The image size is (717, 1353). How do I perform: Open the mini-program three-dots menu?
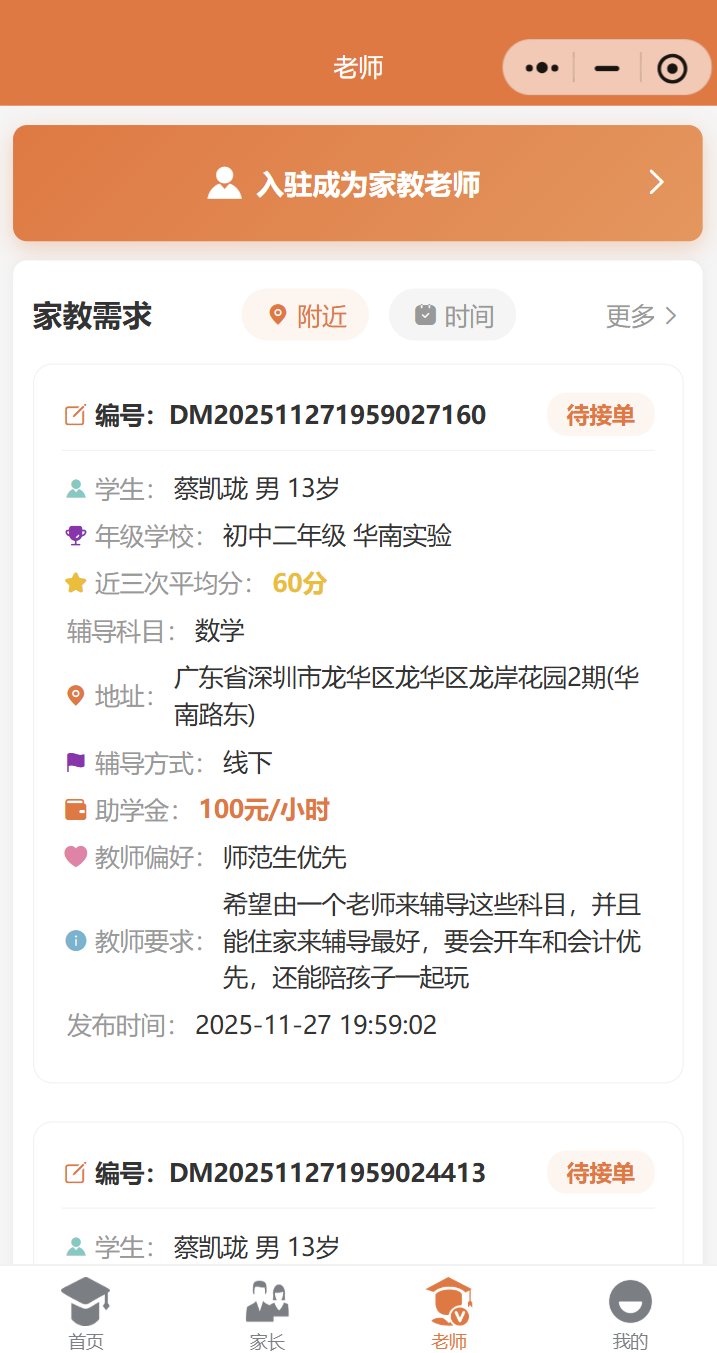(541, 68)
